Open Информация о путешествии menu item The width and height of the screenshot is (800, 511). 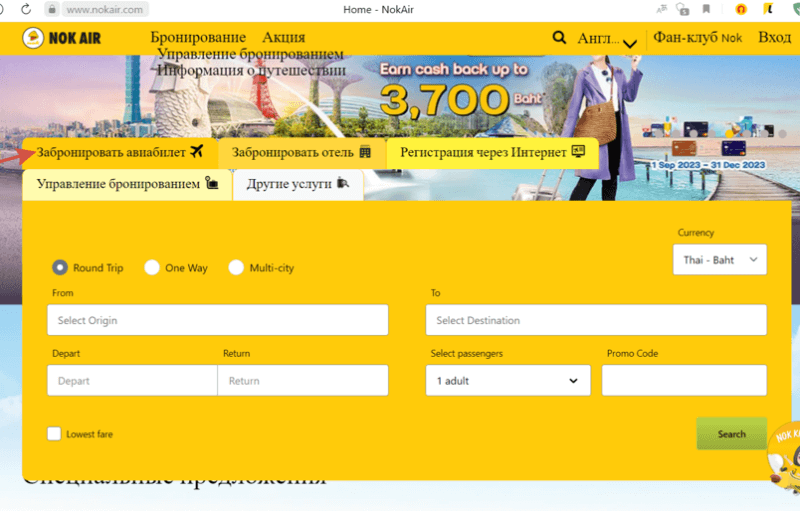251,70
